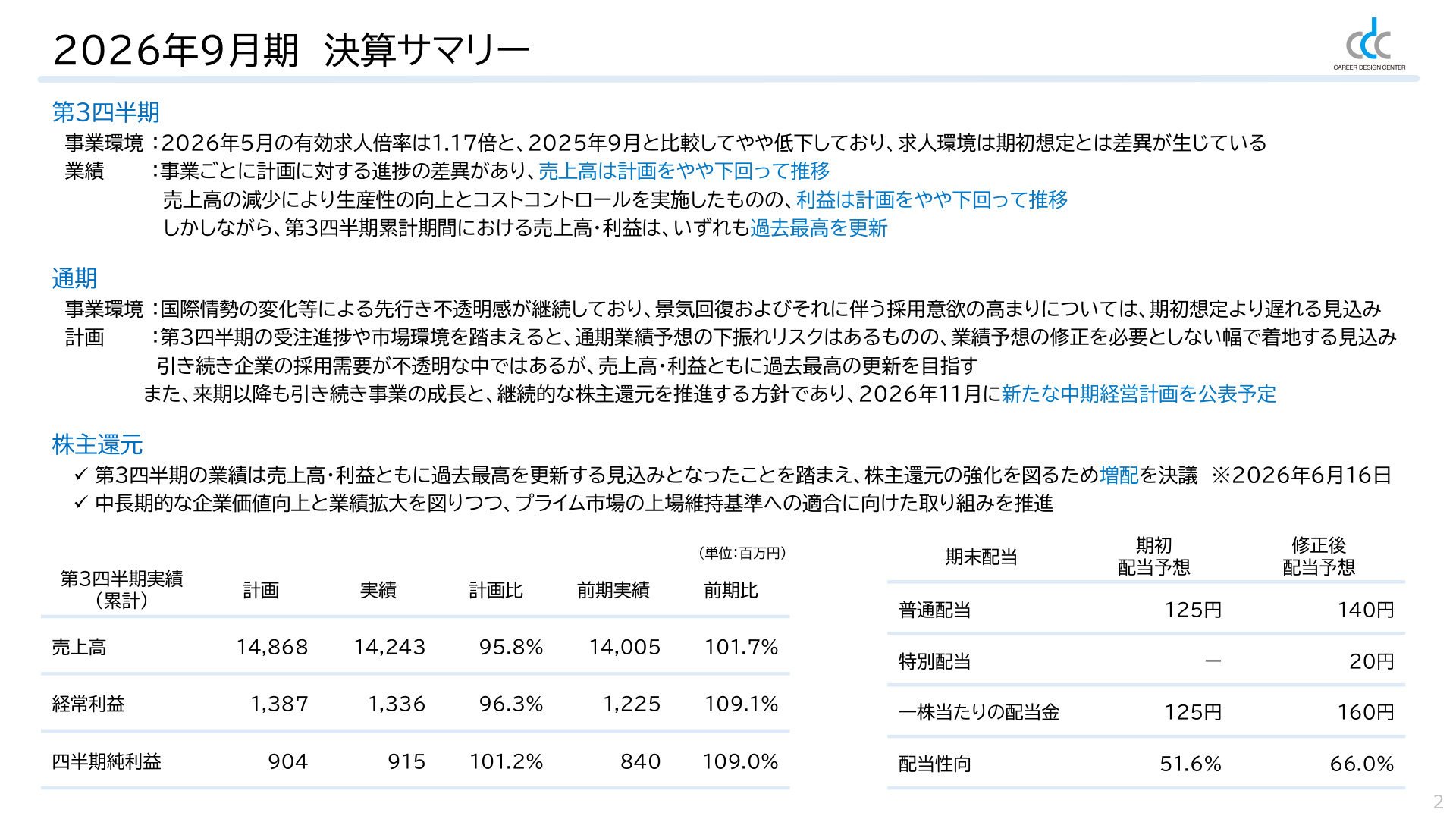The width and height of the screenshot is (1456, 819).
Task: Click the second checkmark bullet under 株主還元
Action: coord(81,504)
